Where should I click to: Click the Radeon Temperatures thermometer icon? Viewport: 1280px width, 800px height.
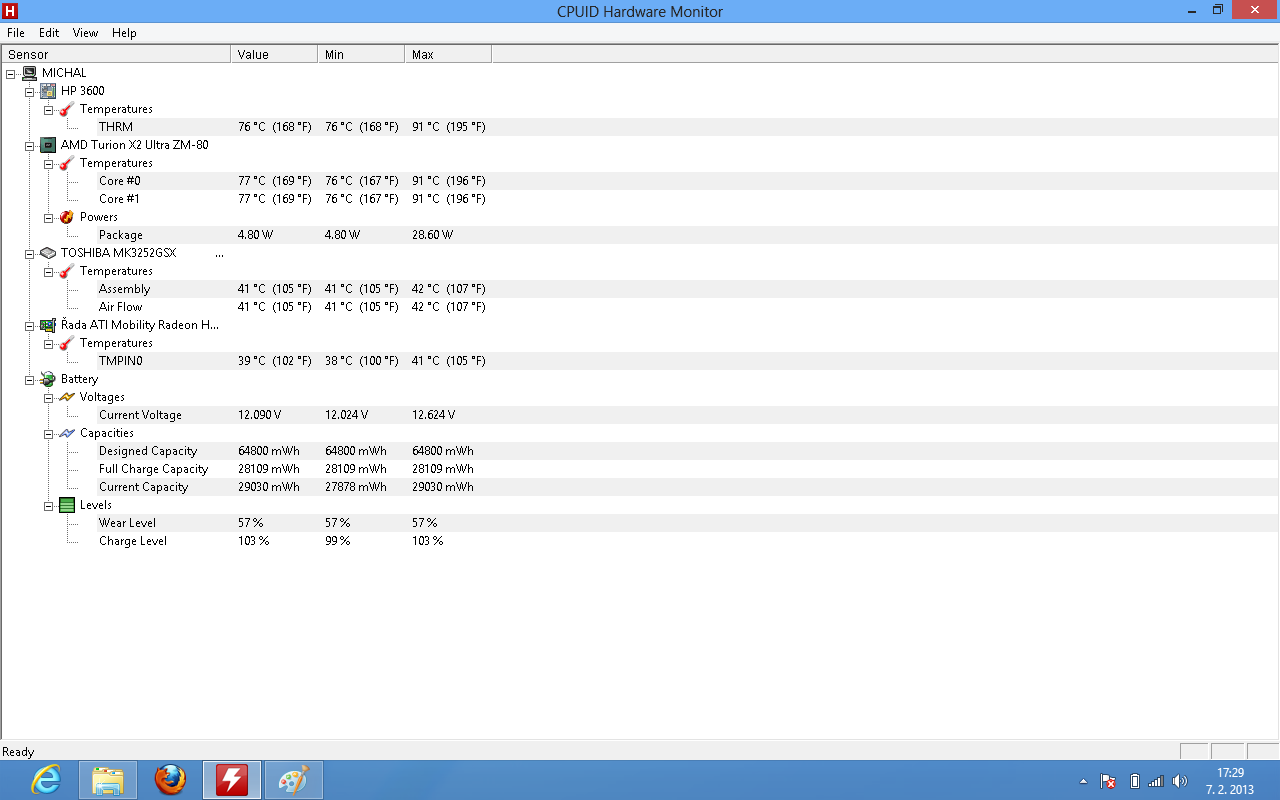click(67, 343)
